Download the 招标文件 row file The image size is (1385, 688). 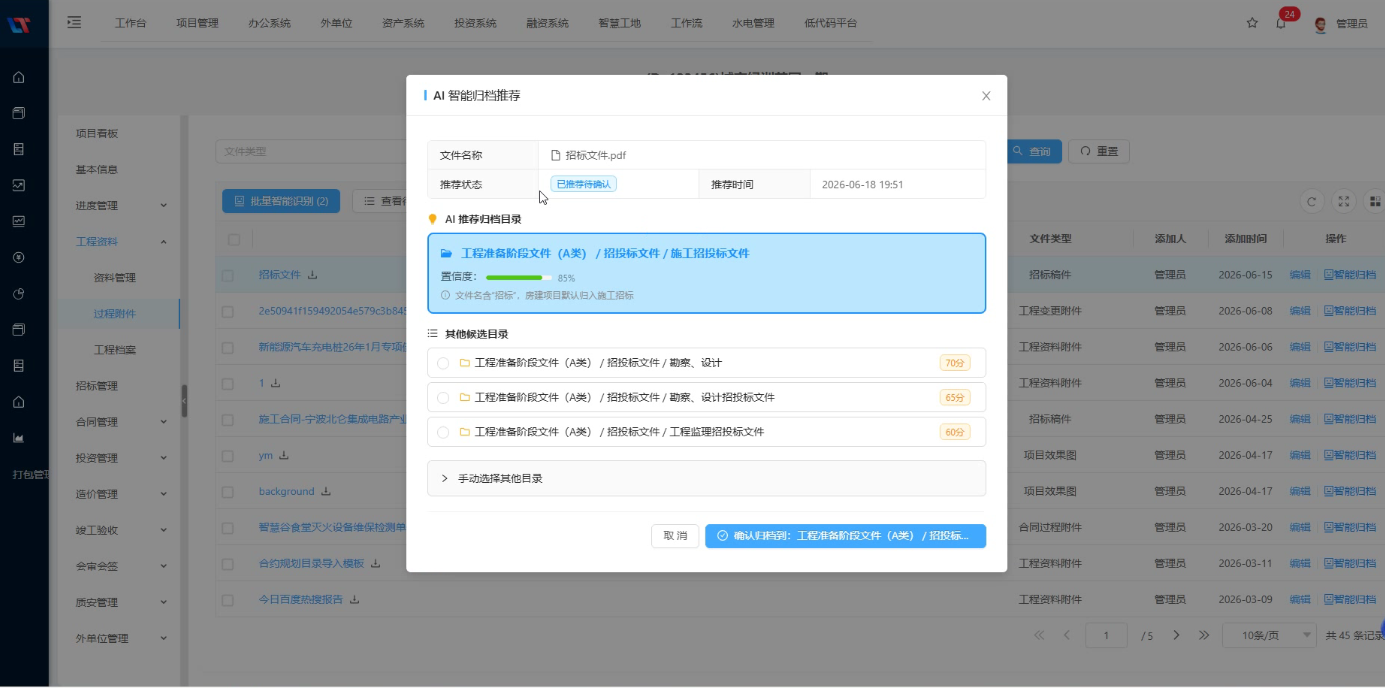click(x=312, y=275)
